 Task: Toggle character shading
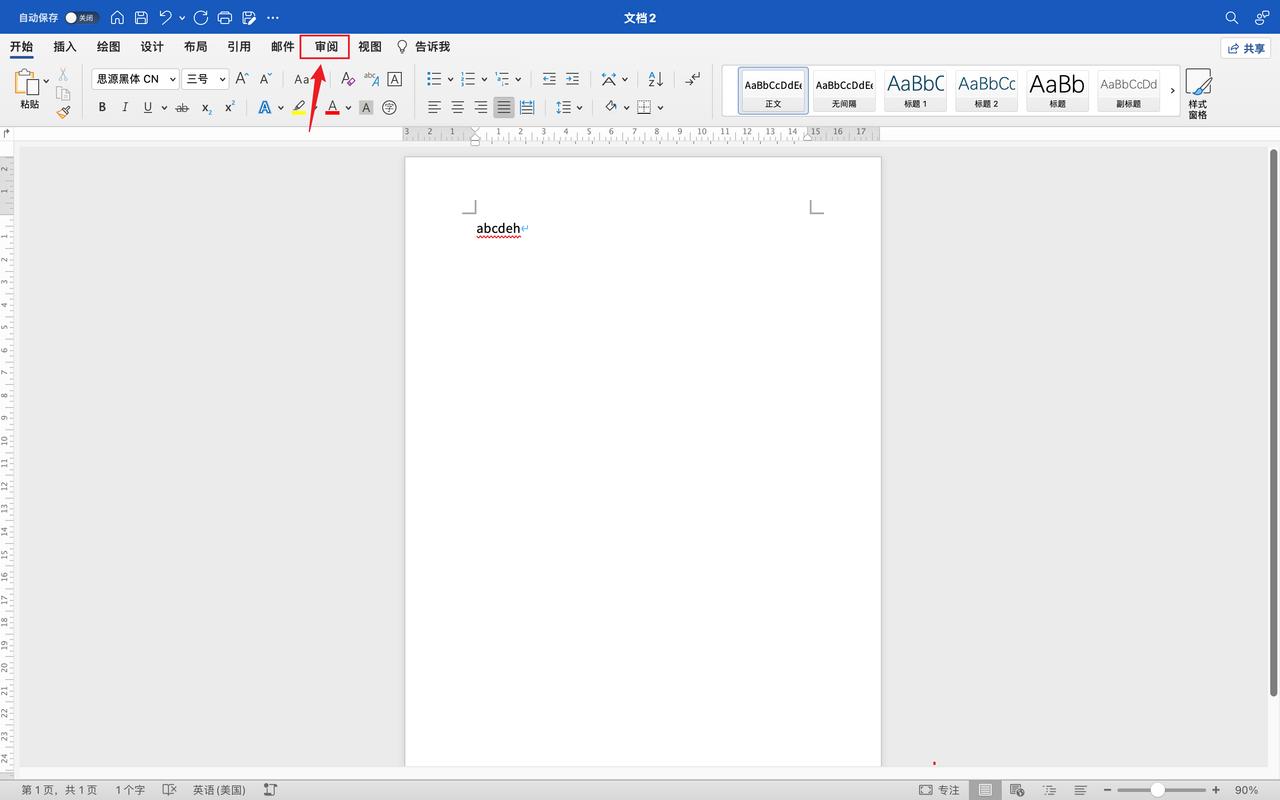(x=366, y=107)
